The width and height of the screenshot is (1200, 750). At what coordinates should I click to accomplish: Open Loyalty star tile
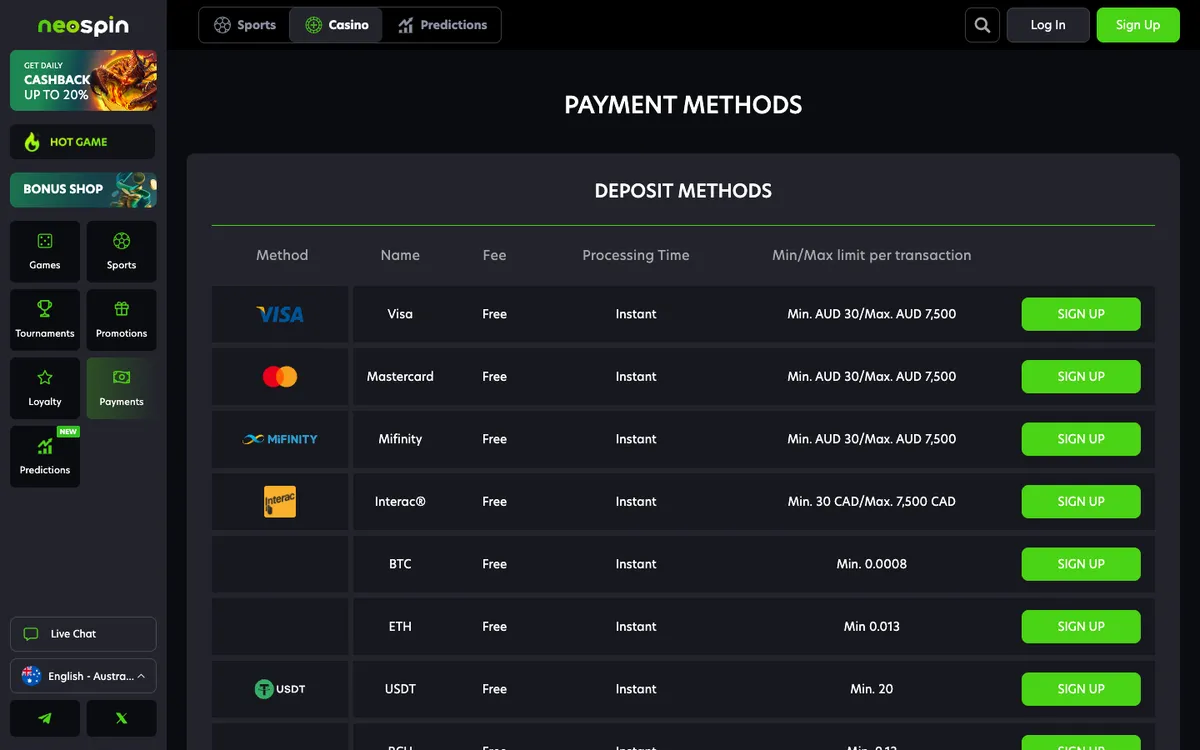tap(45, 388)
